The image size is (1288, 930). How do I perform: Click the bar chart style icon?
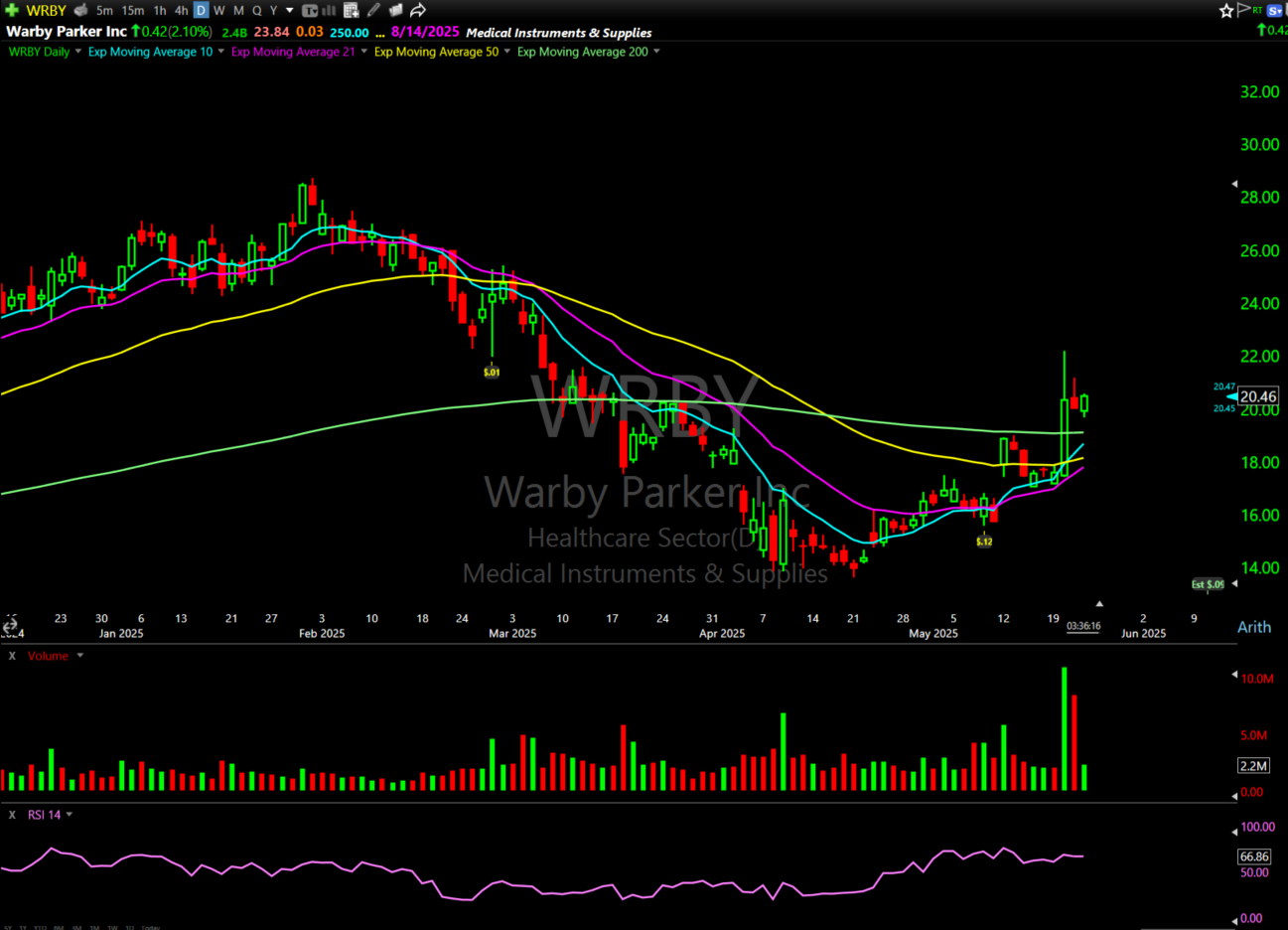point(329,10)
